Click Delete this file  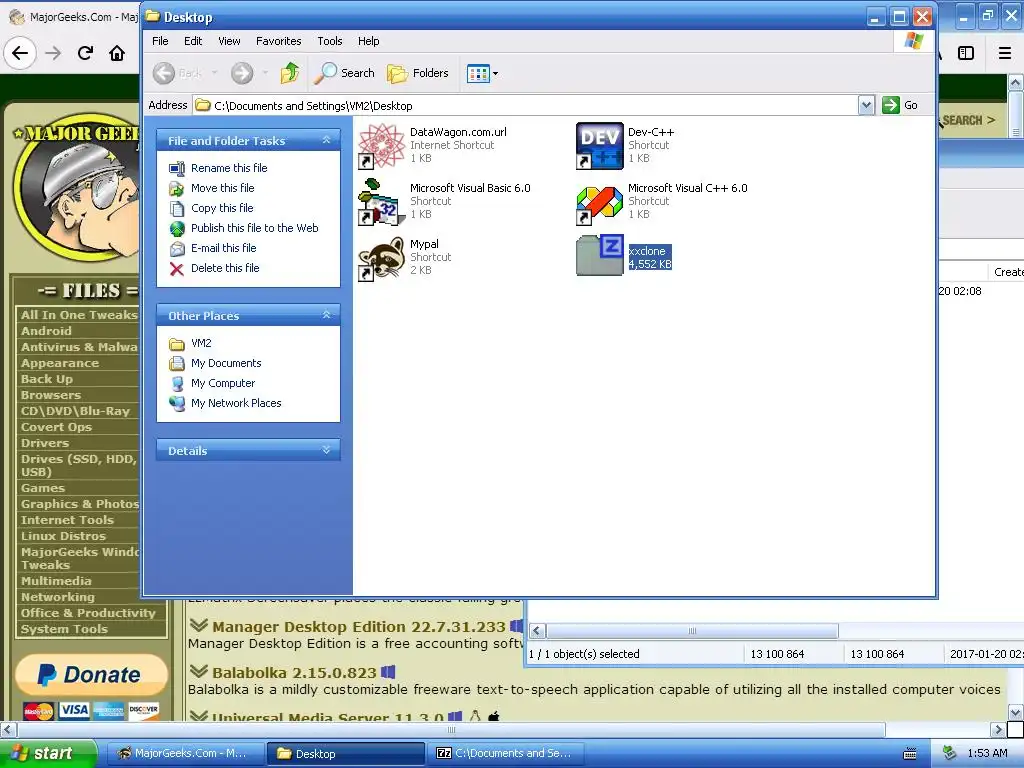click(x=225, y=268)
